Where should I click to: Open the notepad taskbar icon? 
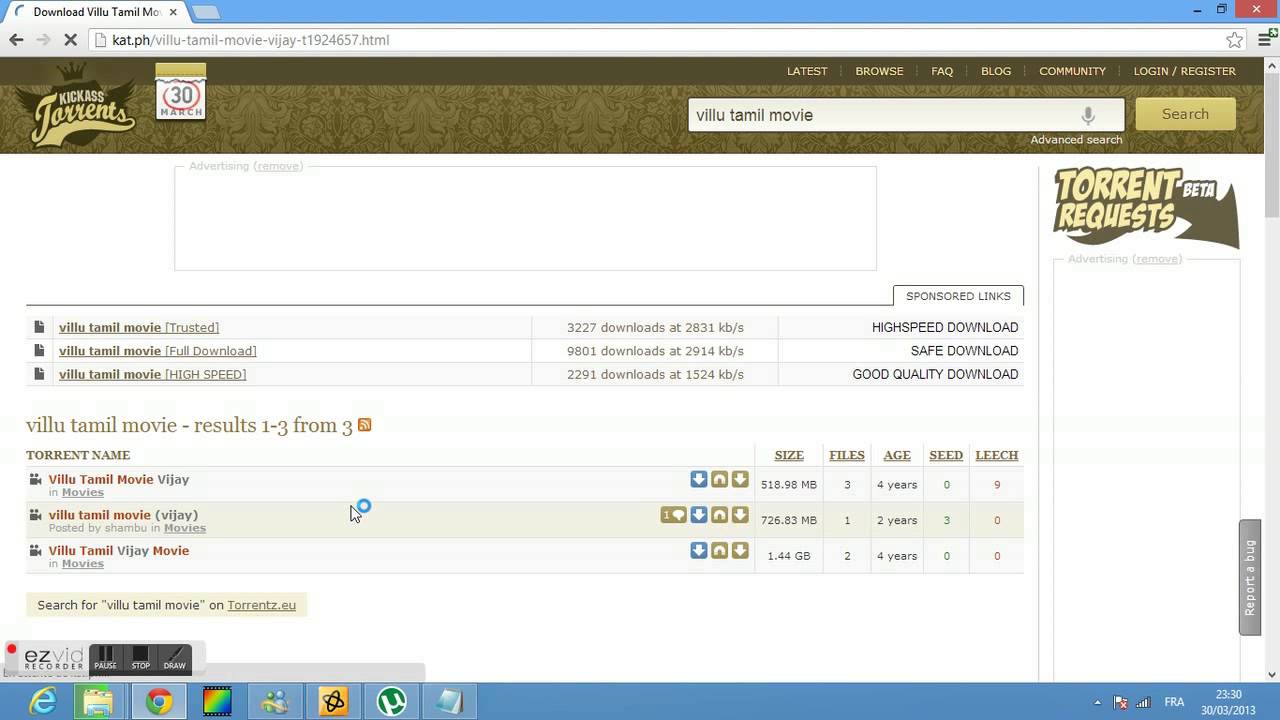[449, 702]
